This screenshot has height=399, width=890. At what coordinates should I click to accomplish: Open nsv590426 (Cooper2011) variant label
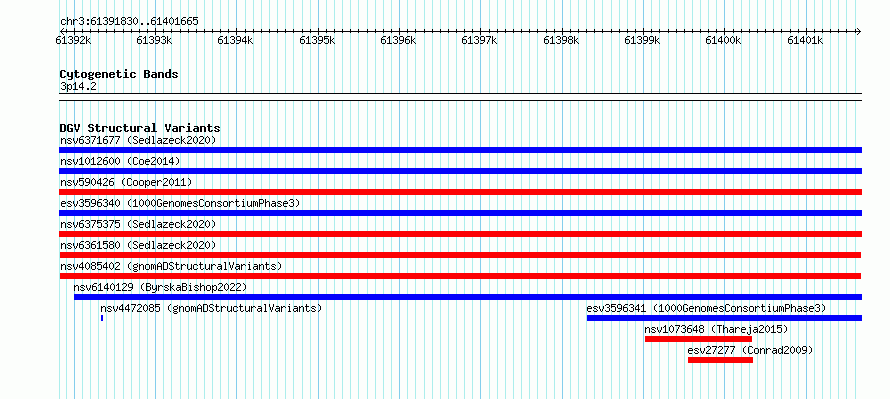click(126, 182)
